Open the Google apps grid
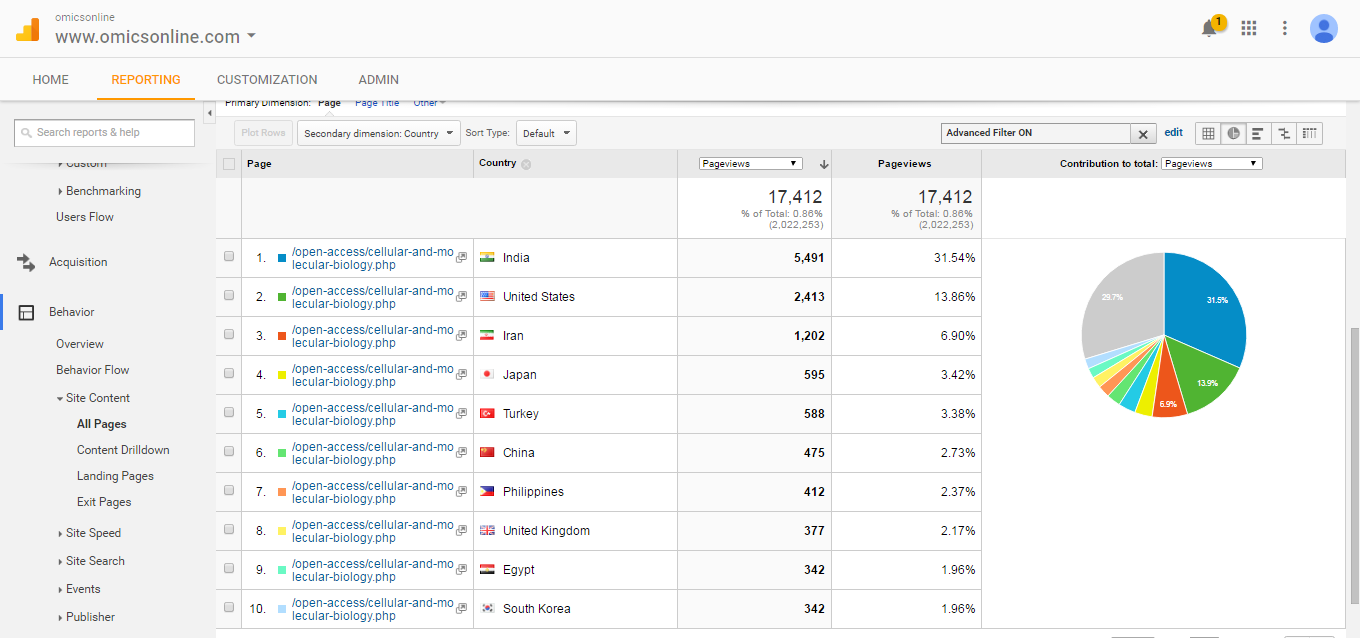This screenshot has width=1360, height=638. 1248,28
